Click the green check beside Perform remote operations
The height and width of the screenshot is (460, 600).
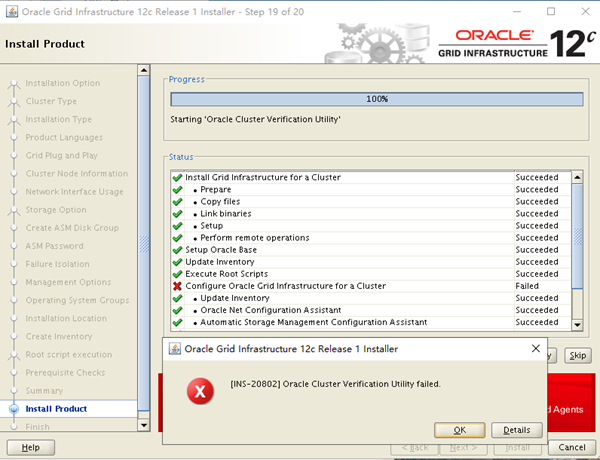pyautogui.click(x=177, y=238)
